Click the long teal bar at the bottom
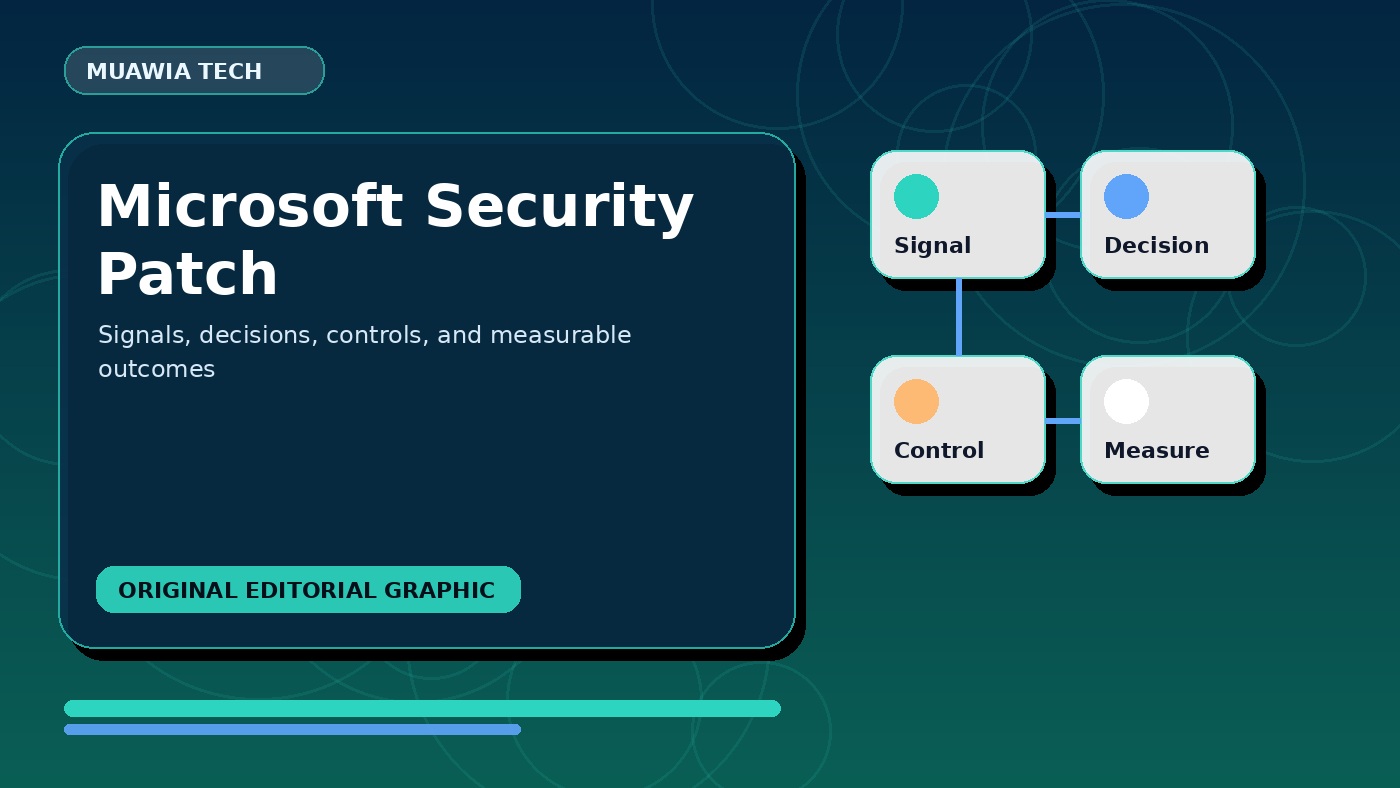1400x788 pixels. coord(422,708)
